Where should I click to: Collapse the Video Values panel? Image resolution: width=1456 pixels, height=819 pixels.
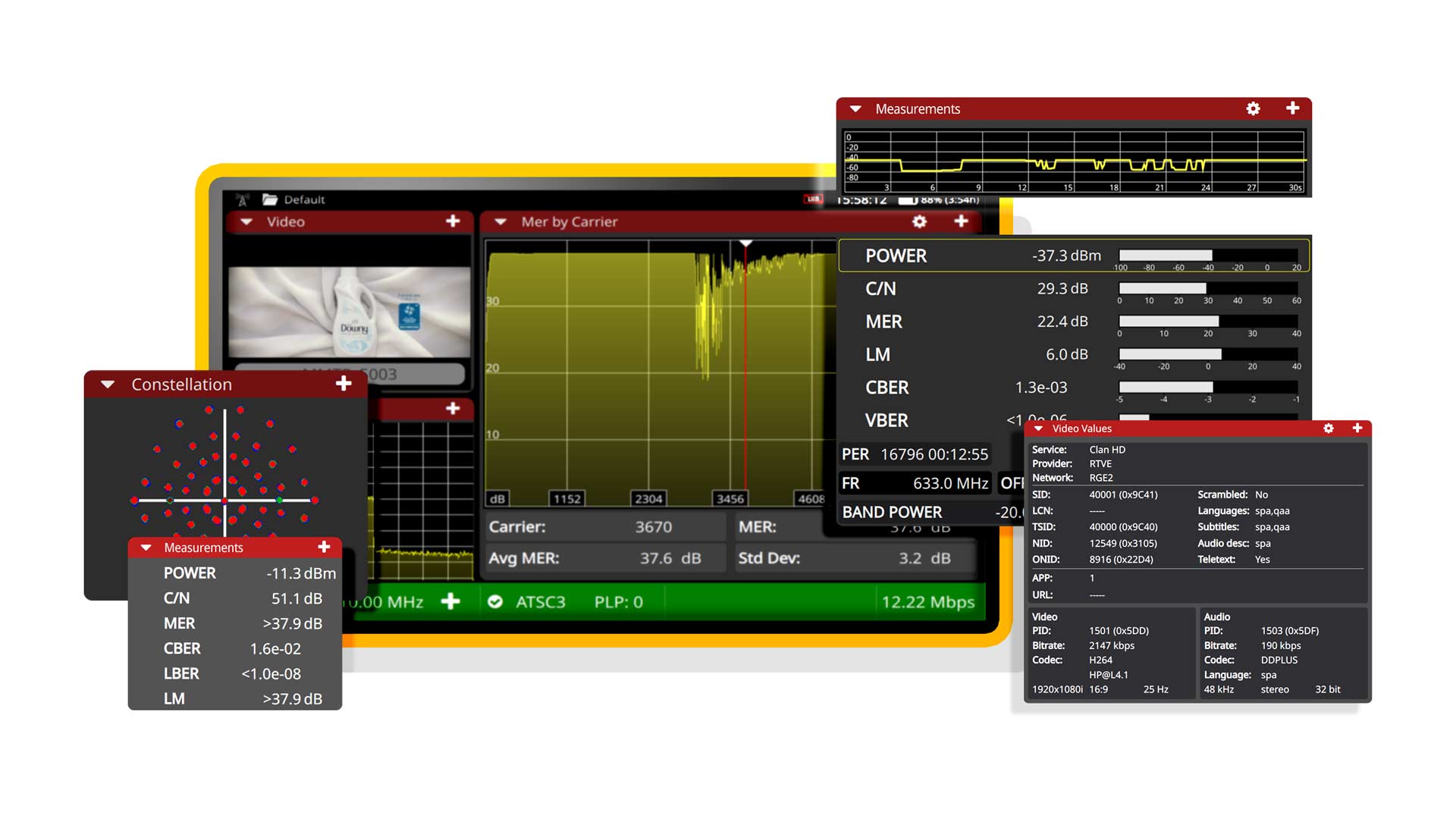(x=1038, y=428)
